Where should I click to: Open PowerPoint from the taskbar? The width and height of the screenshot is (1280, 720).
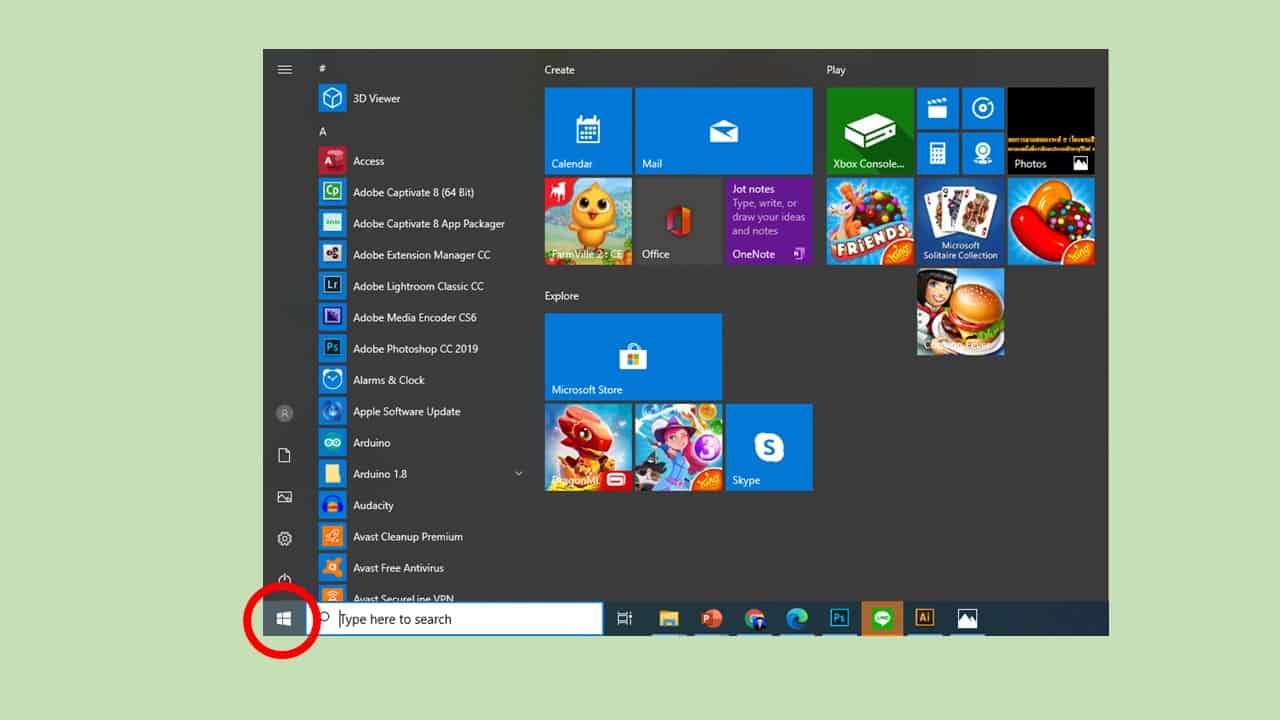[712, 619]
